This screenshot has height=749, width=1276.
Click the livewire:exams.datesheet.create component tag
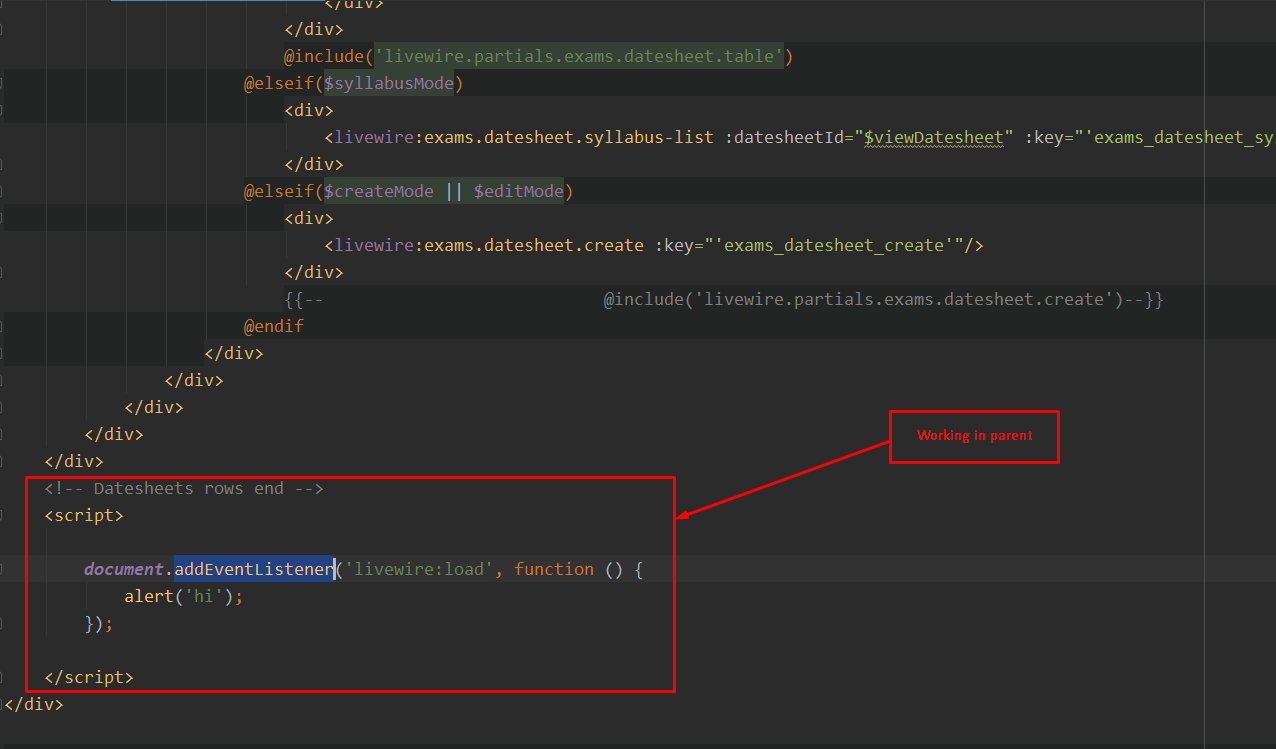pos(480,244)
